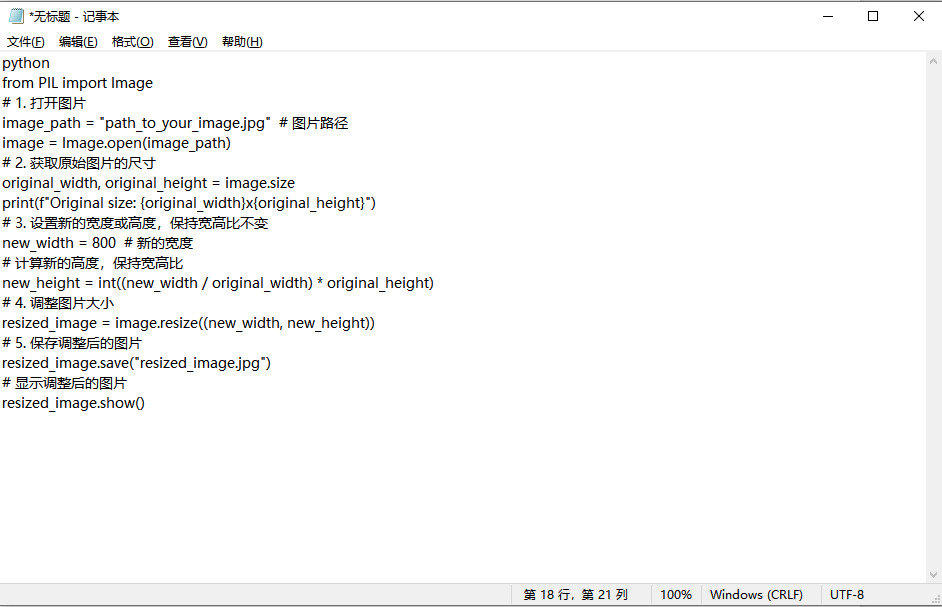942x607 pixels.
Task: Click the '100%' zoom status entry
Action: point(676,595)
